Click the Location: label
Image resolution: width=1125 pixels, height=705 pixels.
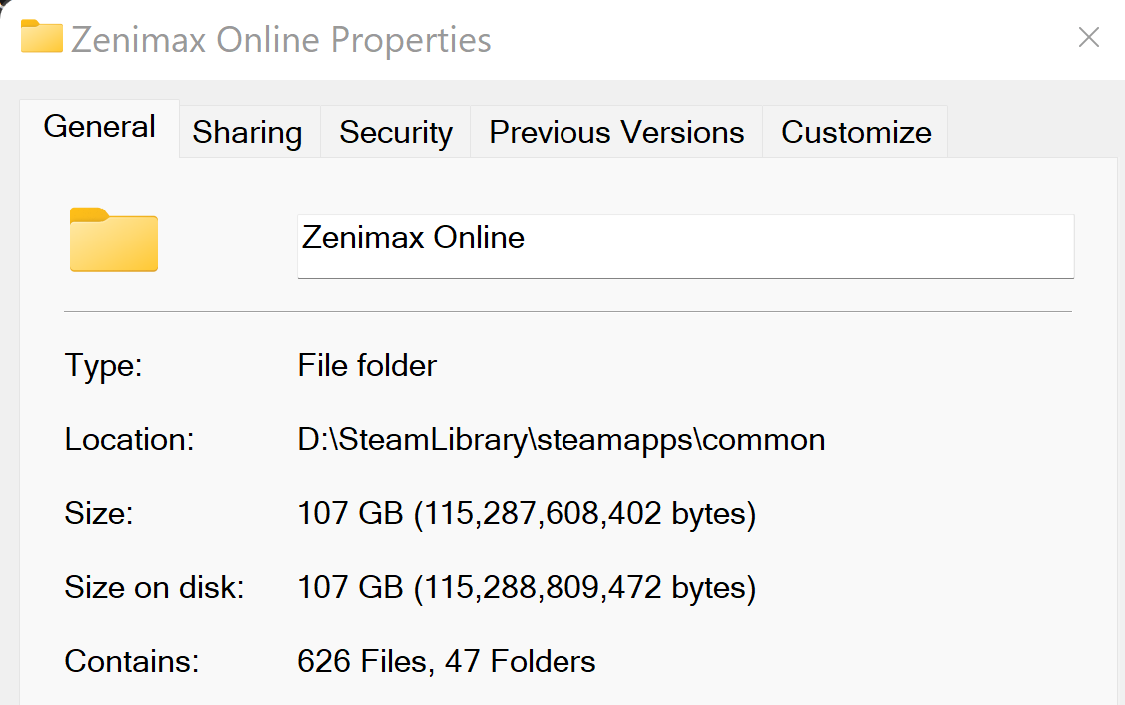129,440
